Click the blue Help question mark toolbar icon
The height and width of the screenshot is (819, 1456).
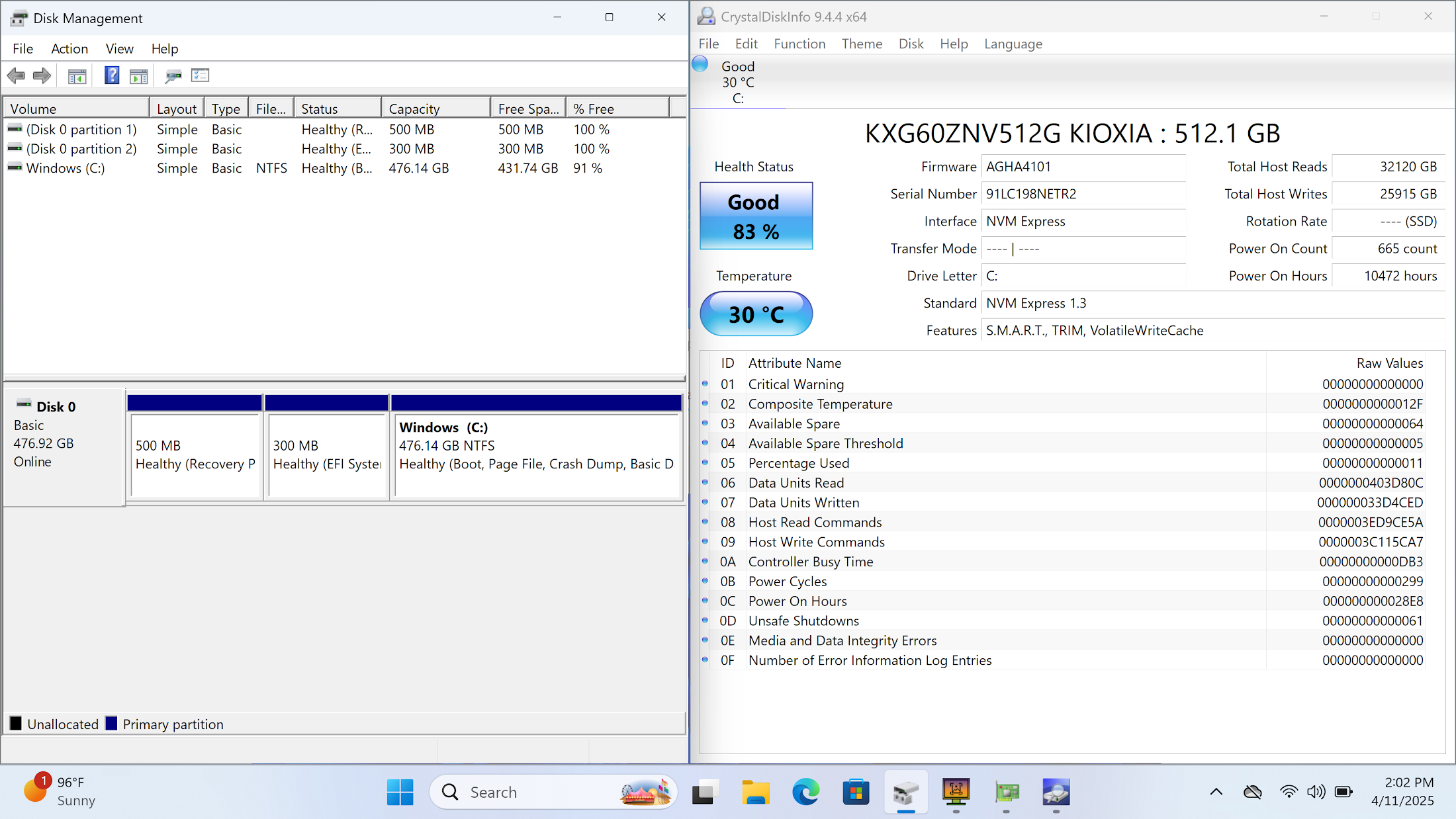pyautogui.click(x=112, y=75)
